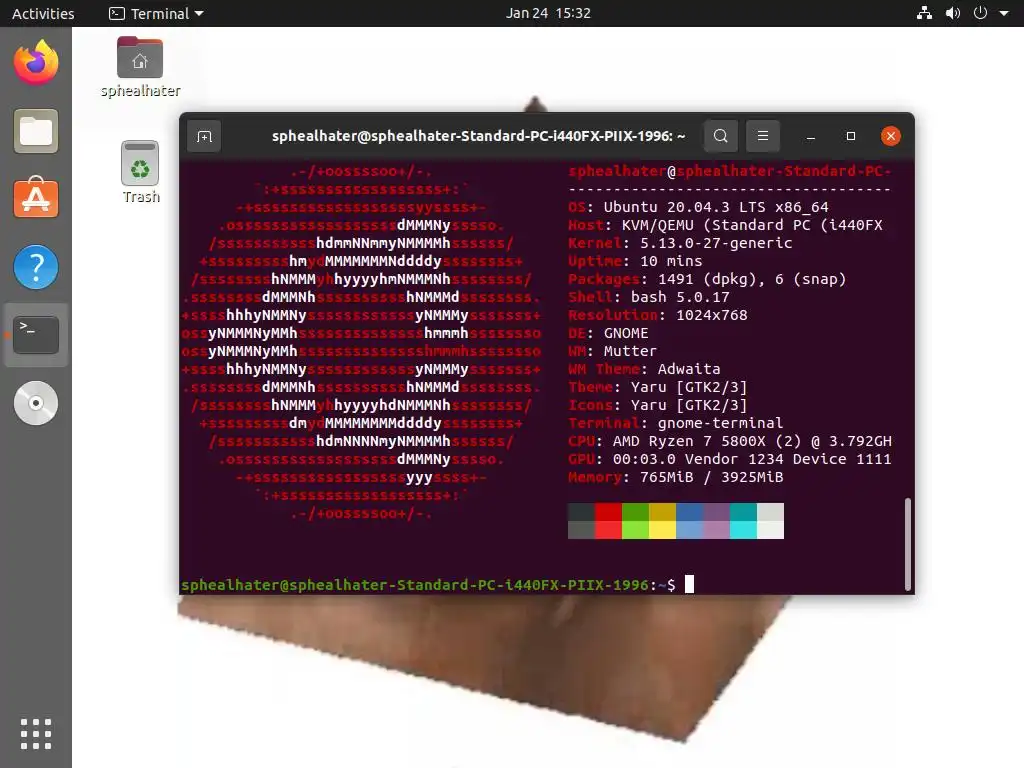
Task: Click the '5.13.0-27-generic' kernel text
Action: tap(716, 243)
